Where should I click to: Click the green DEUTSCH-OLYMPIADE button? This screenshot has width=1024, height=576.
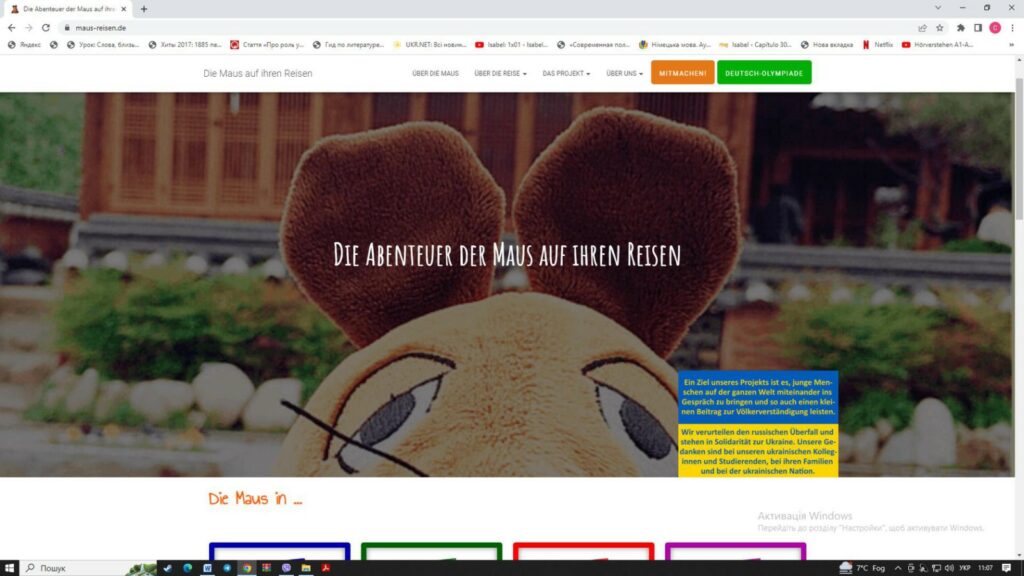(764, 73)
